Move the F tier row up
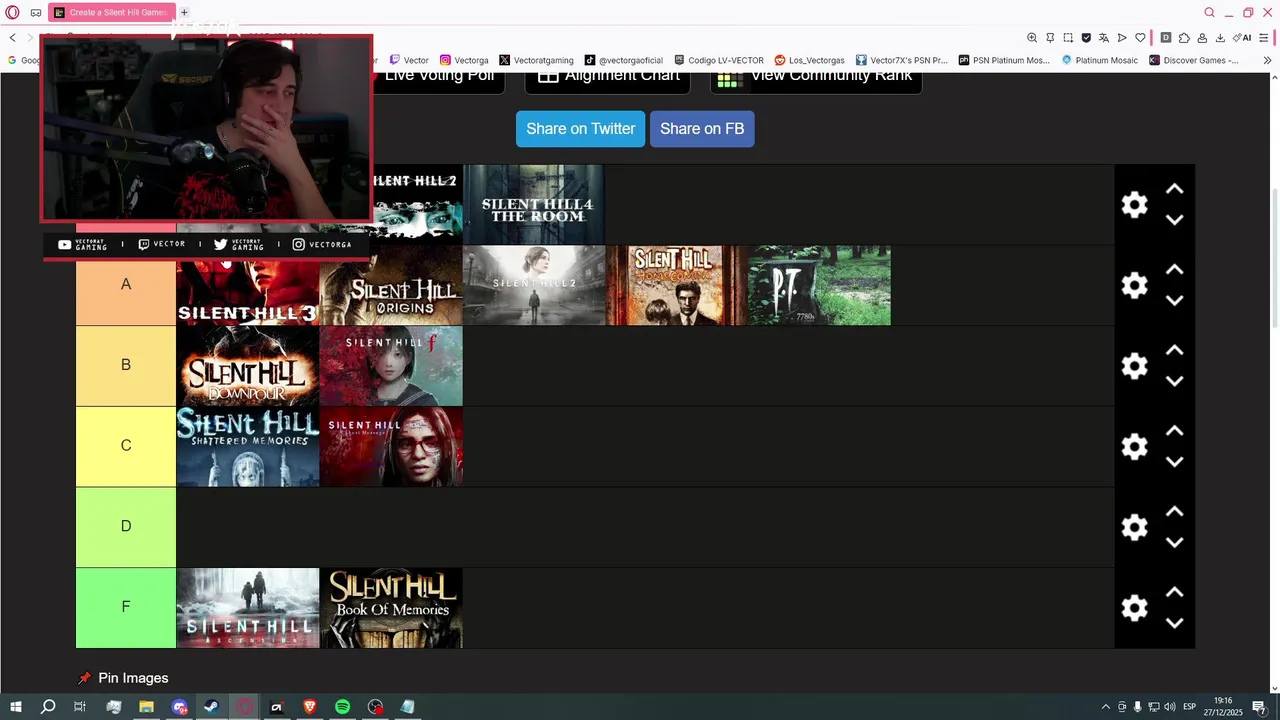 [x=1175, y=593]
